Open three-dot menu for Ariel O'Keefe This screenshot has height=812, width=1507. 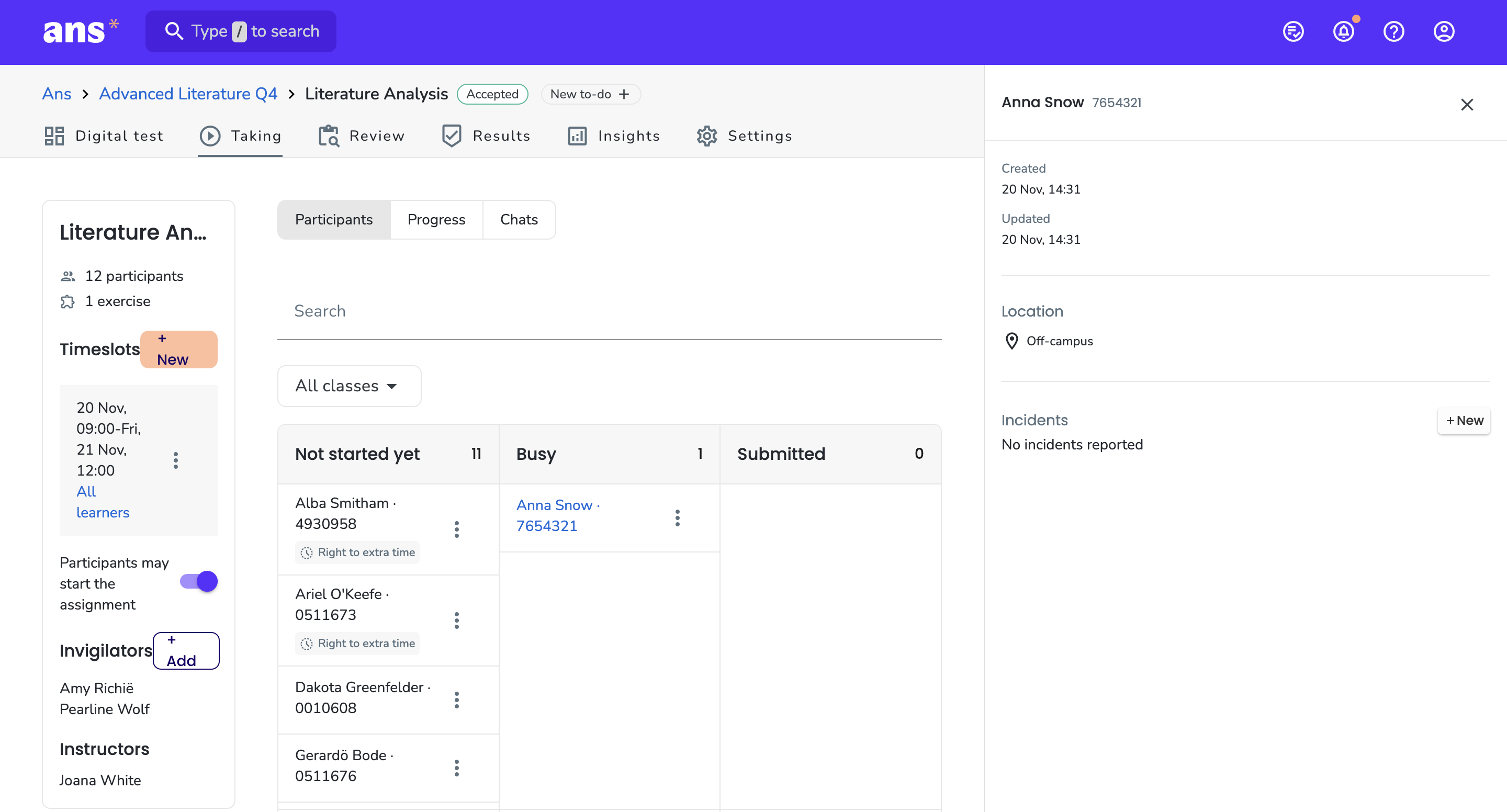click(x=457, y=620)
